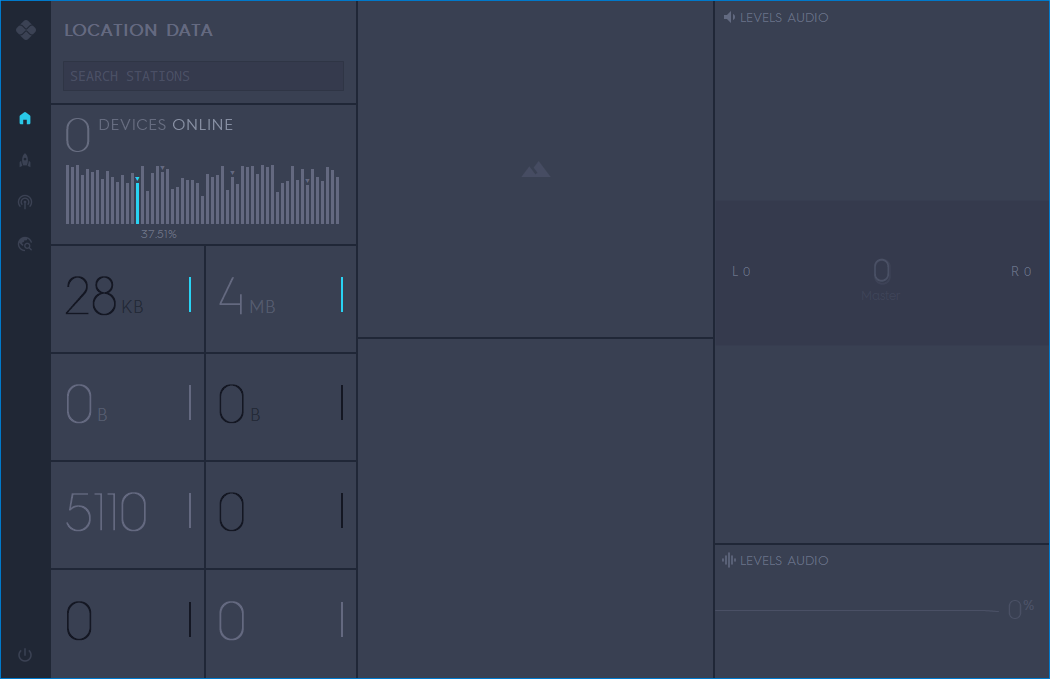The image size is (1050, 679).
Task: Click the Devices Online counter
Action: coord(78,136)
